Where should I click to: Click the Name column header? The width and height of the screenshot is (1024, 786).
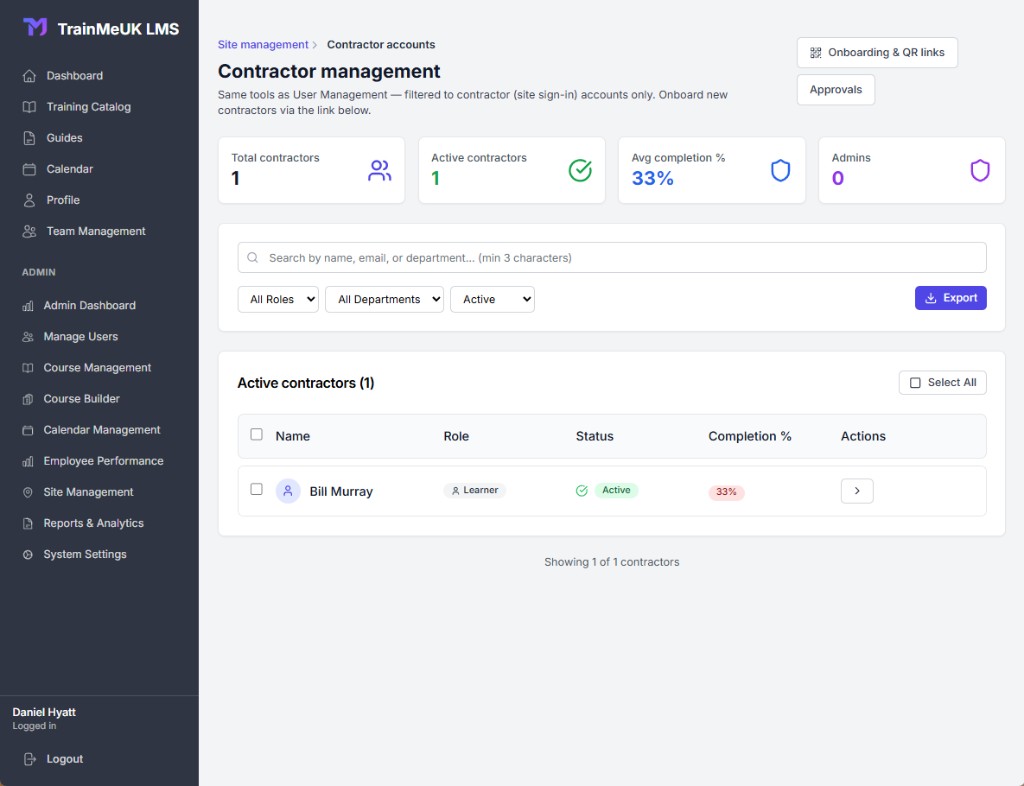point(293,436)
